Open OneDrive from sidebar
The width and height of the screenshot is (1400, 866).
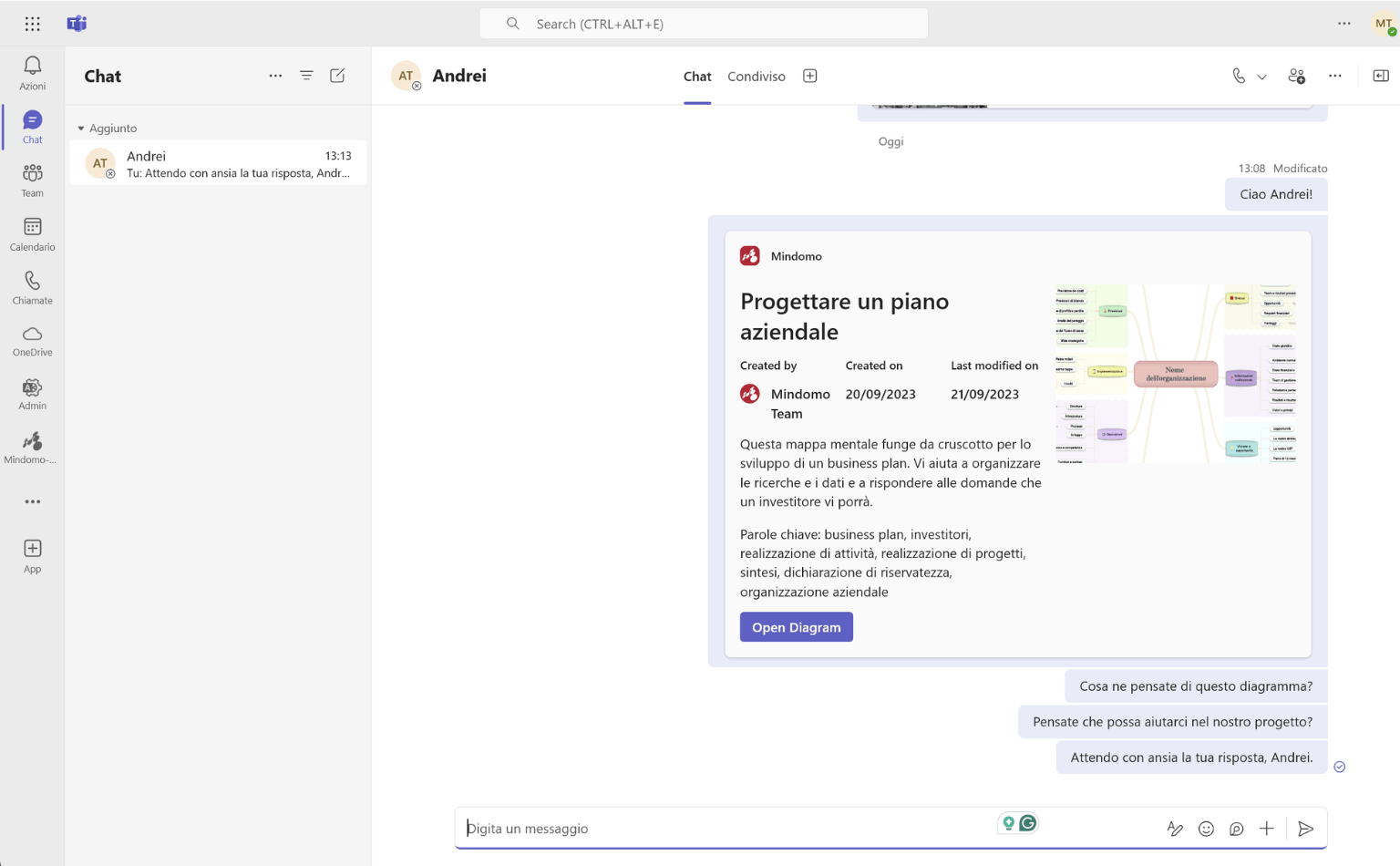(33, 341)
